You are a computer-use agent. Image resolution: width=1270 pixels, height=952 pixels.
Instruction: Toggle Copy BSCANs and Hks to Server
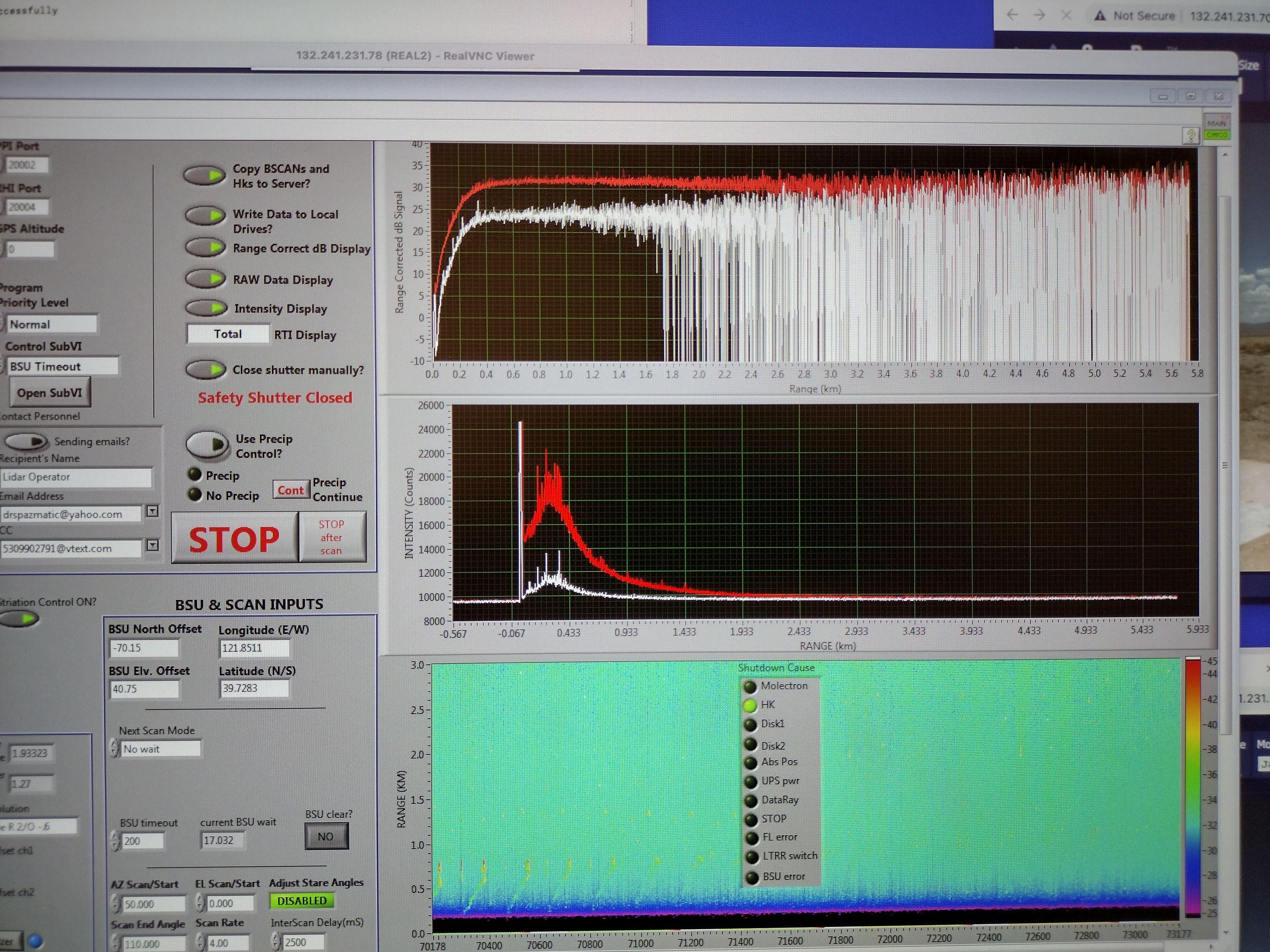[204, 175]
